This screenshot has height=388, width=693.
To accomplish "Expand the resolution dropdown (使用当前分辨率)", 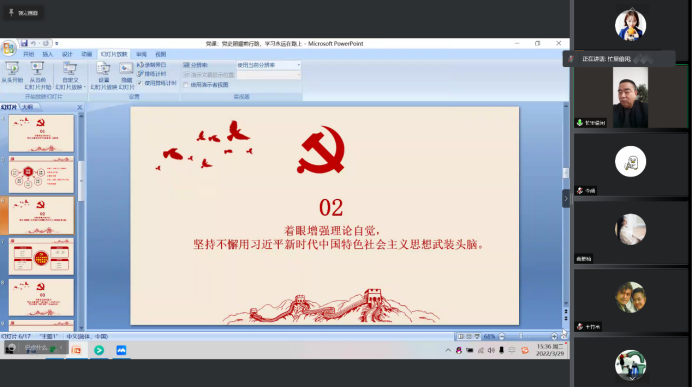I will click(298, 65).
